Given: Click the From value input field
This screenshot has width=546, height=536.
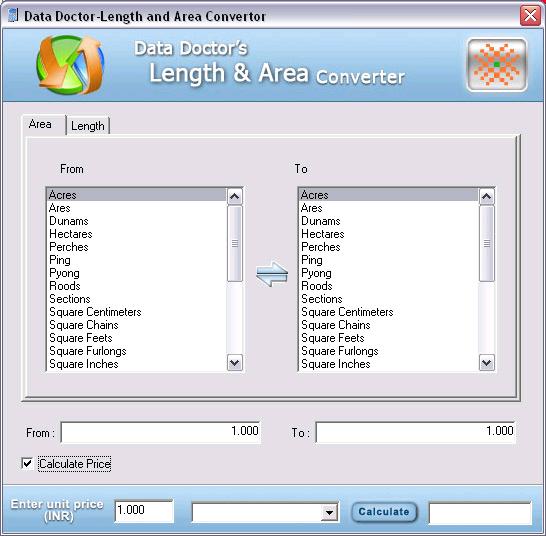Looking at the screenshot, I should (161, 432).
